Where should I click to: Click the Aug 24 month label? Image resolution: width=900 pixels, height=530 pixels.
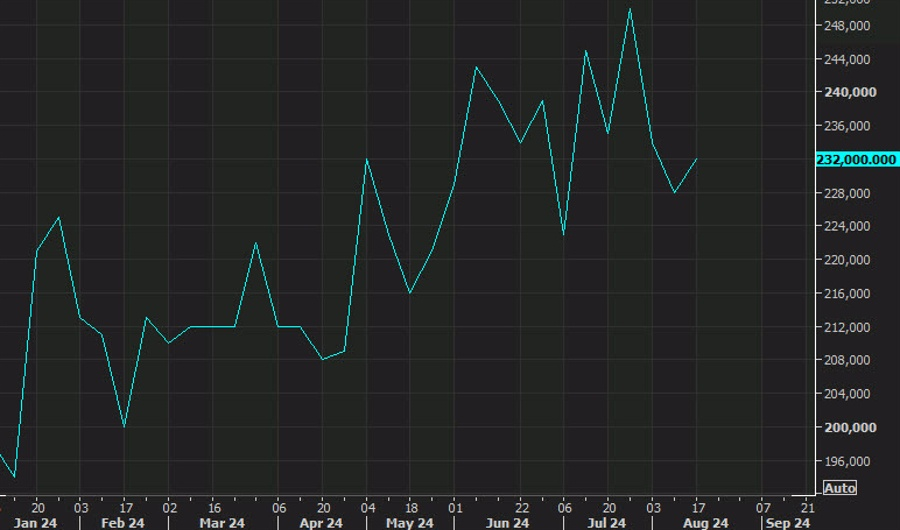click(705, 523)
